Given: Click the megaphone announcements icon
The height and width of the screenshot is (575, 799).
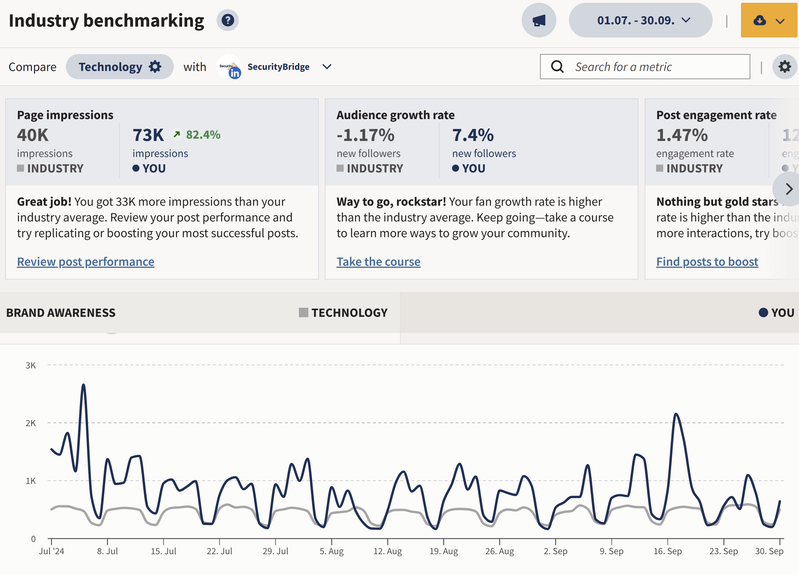Looking at the screenshot, I should tap(539, 20).
